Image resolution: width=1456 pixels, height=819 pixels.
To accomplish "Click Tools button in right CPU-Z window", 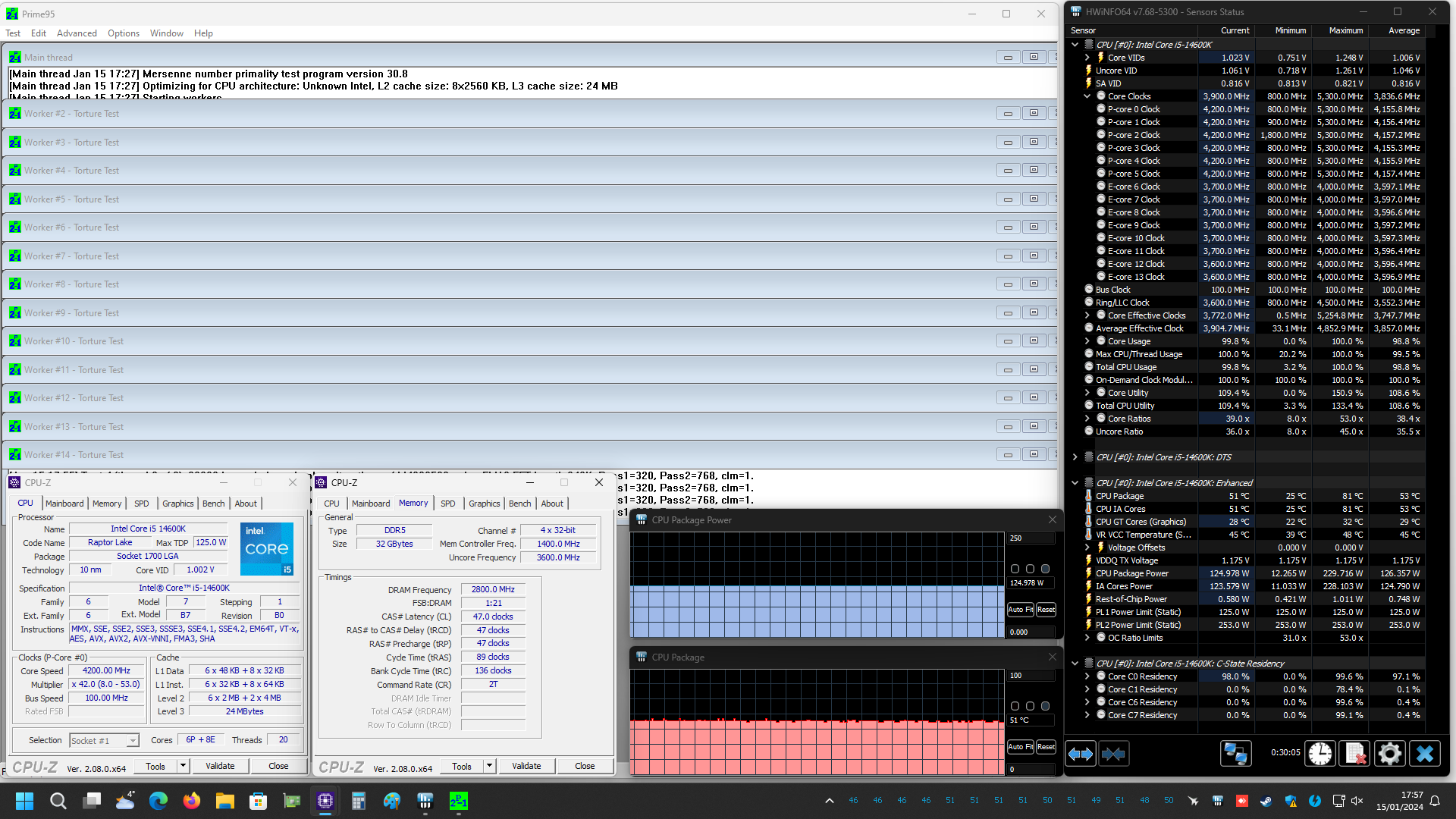I will (x=461, y=766).
